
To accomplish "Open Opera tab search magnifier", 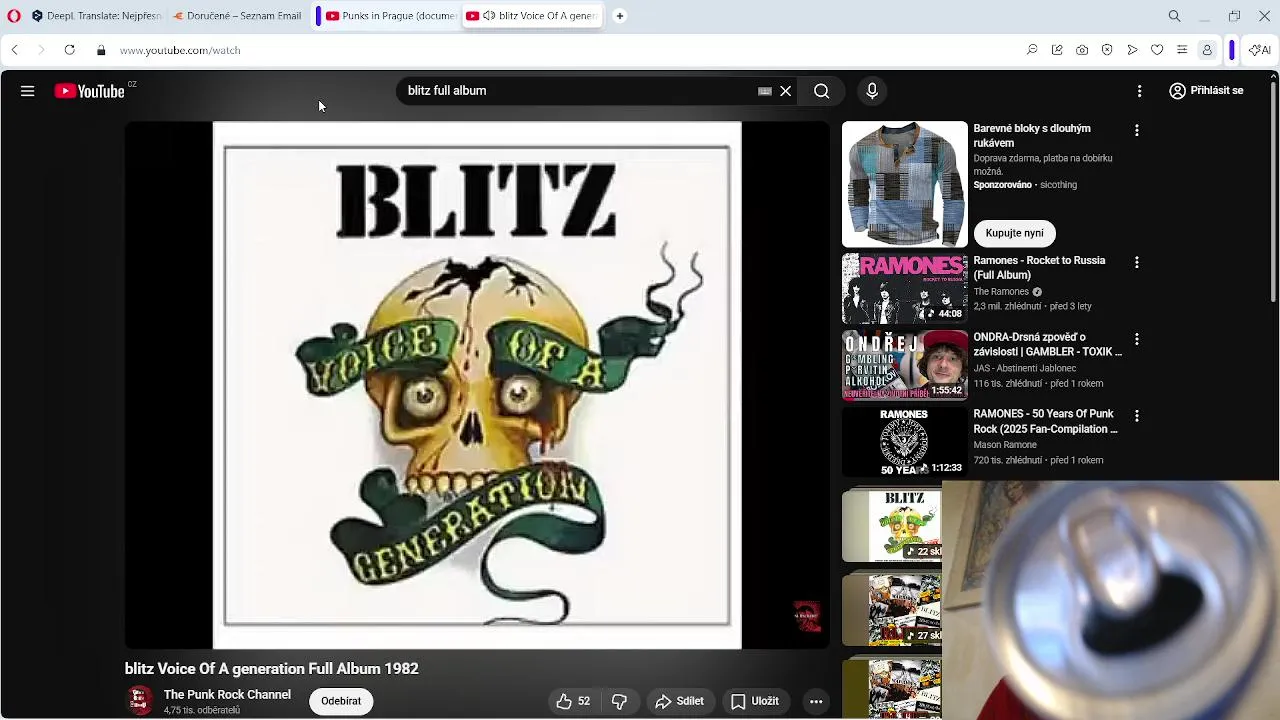I will [x=1175, y=16].
